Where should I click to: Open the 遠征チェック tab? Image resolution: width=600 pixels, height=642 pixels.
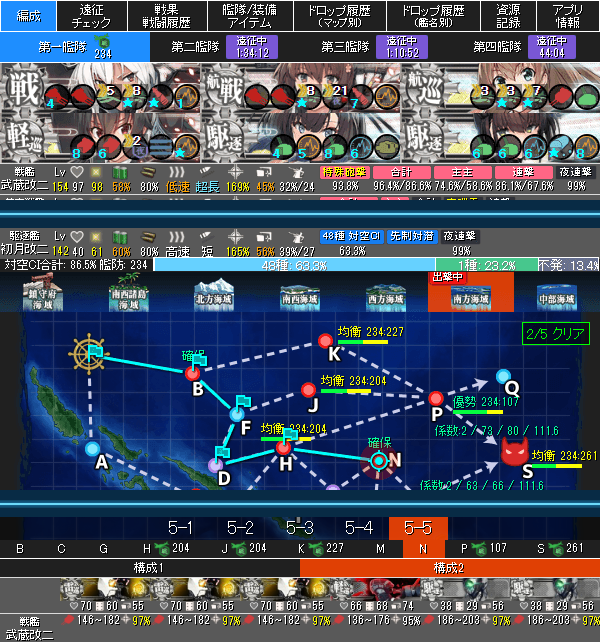(92, 16)
